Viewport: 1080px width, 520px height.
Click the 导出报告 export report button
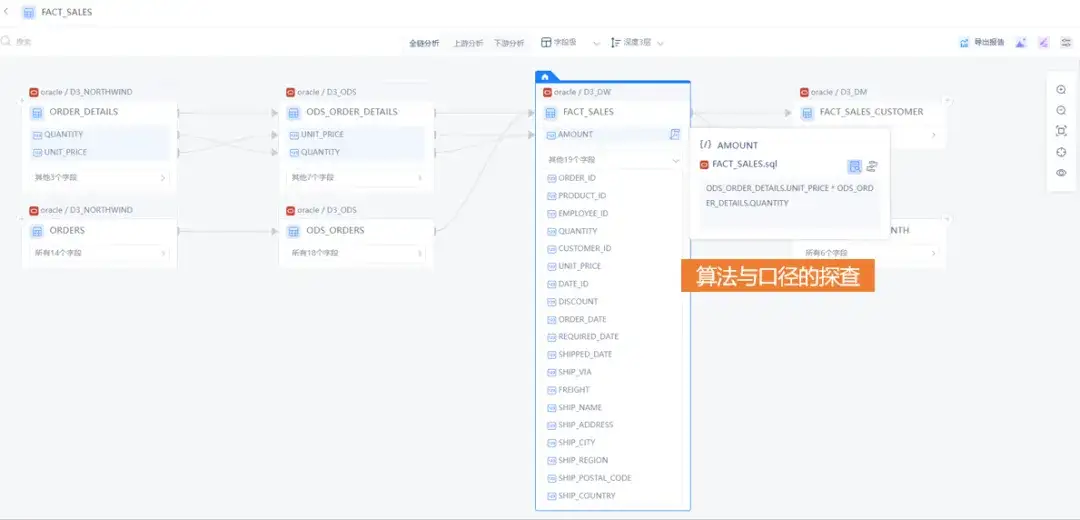(x=982, y=43)
